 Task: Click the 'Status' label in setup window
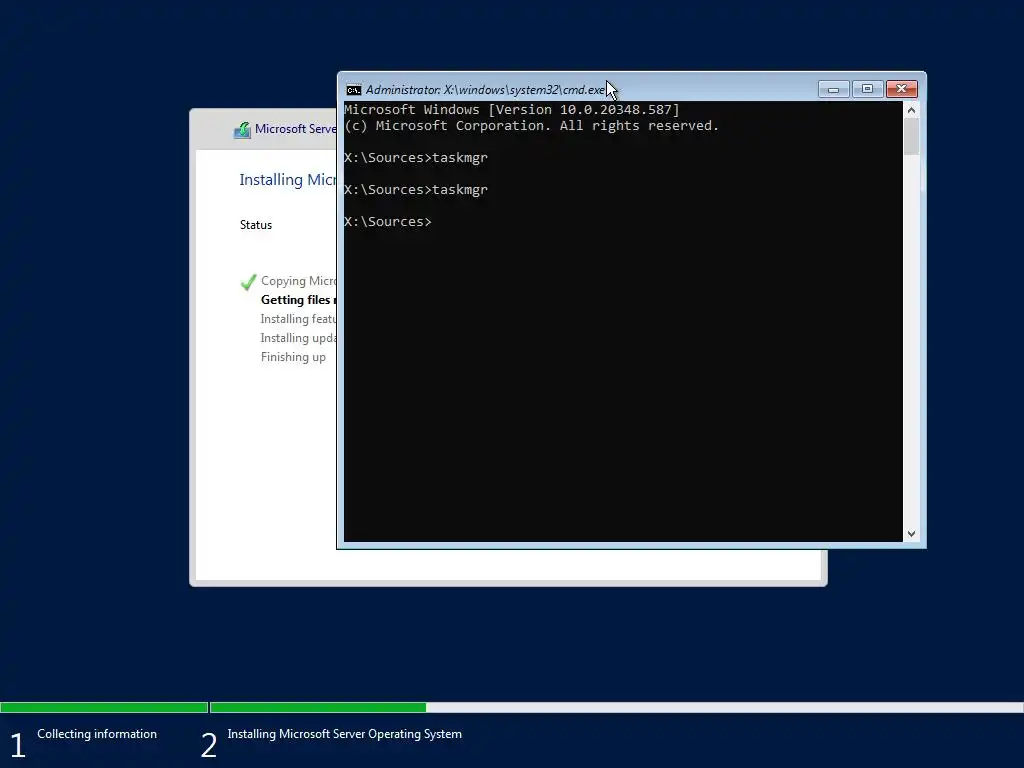(x=256, y=225)
